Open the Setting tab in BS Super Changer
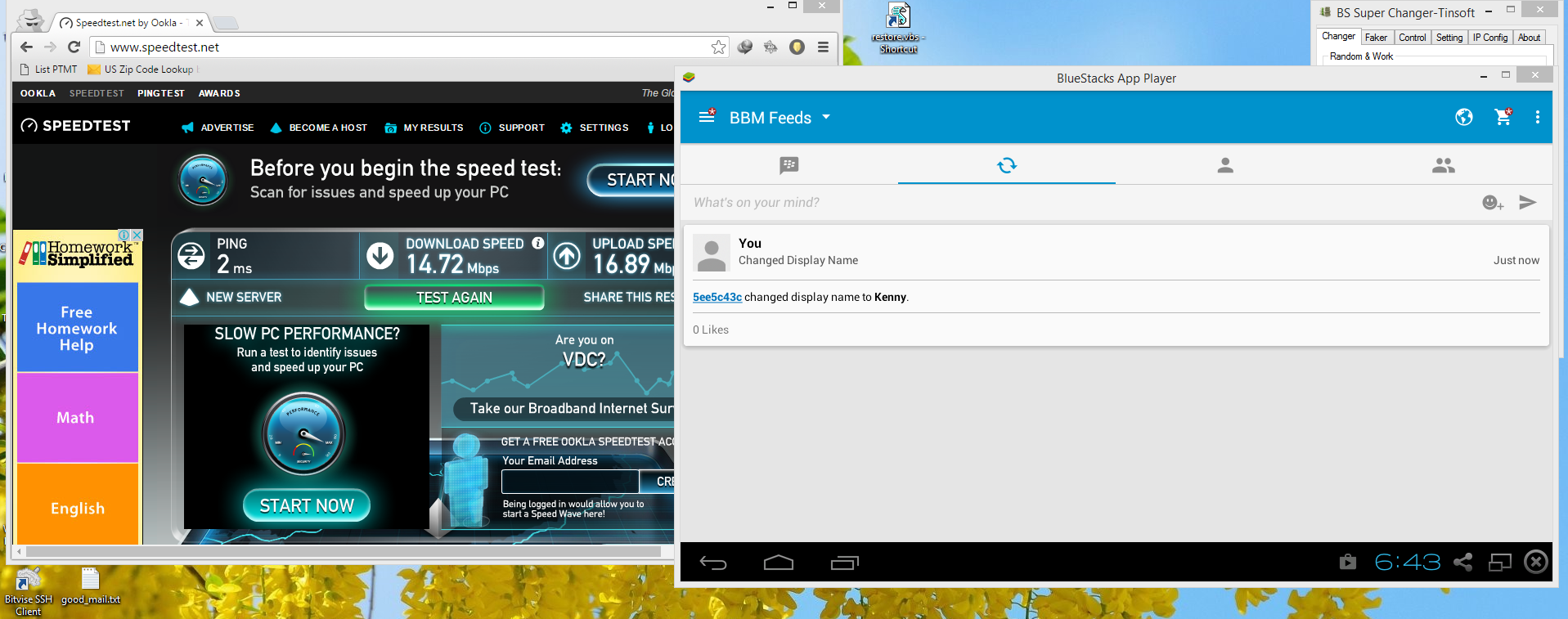1568x619 pixels. (x=1449, y=38)
